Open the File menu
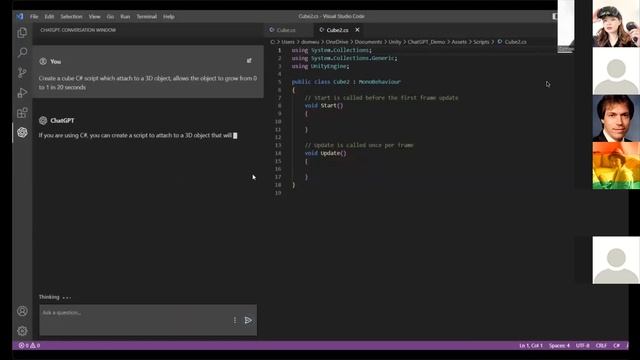The image size is (640, 360). (34, 17)
